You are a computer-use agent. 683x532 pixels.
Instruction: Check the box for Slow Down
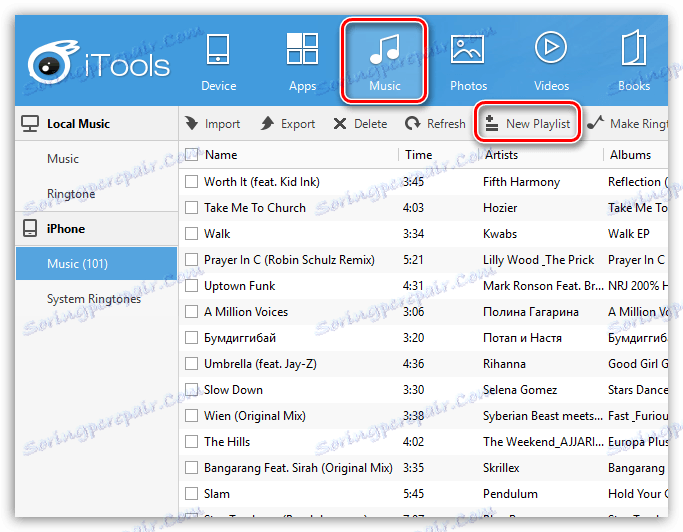click(x=191, y=390)
